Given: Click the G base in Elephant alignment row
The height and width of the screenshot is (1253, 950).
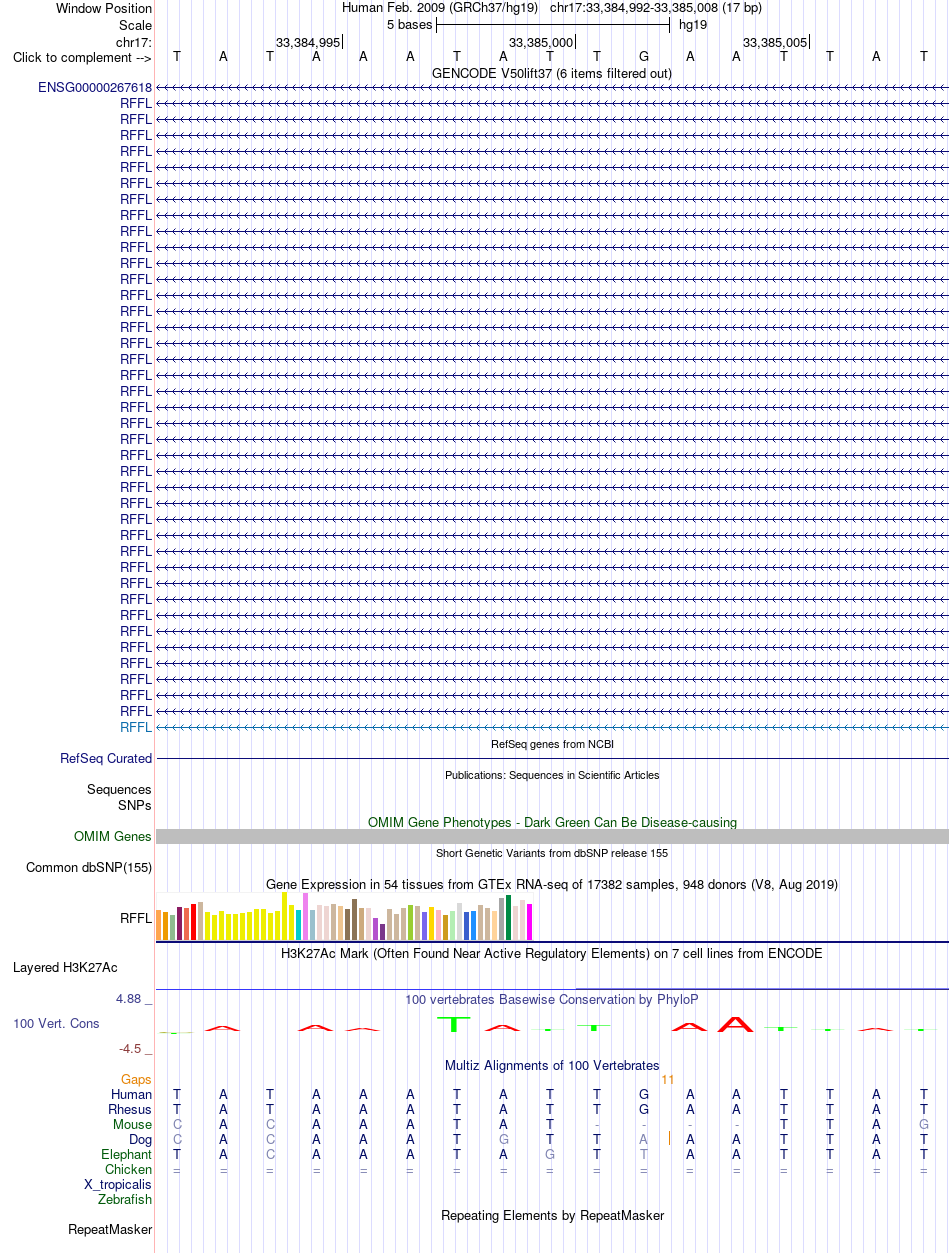Looking at the screenshot, I should coord(550,1154).
